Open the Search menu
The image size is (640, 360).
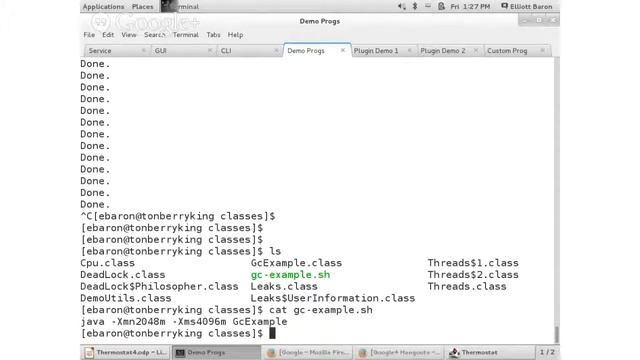[x=155, y=35]
